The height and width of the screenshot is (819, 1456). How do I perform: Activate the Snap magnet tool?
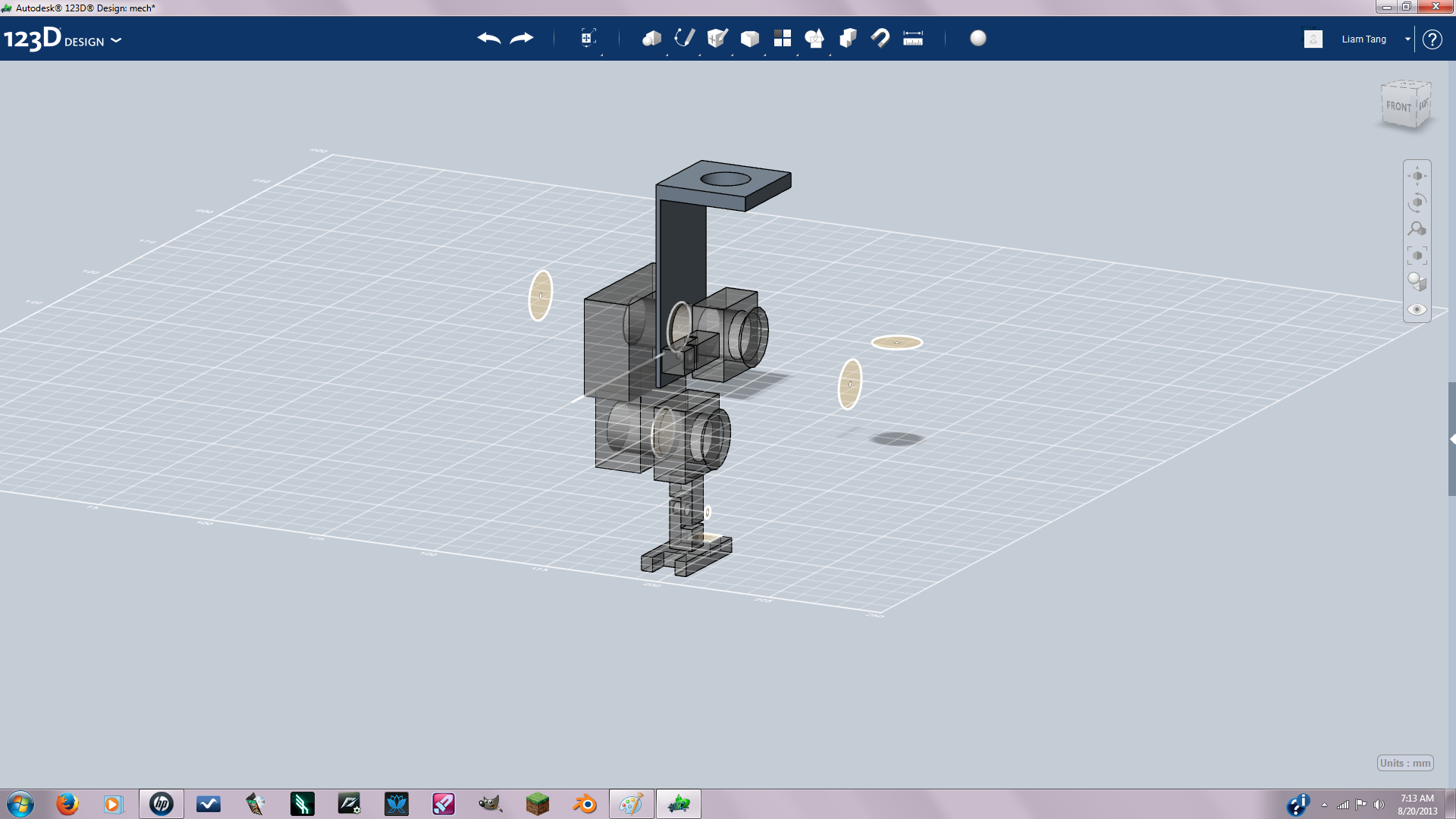coord(880,39)
